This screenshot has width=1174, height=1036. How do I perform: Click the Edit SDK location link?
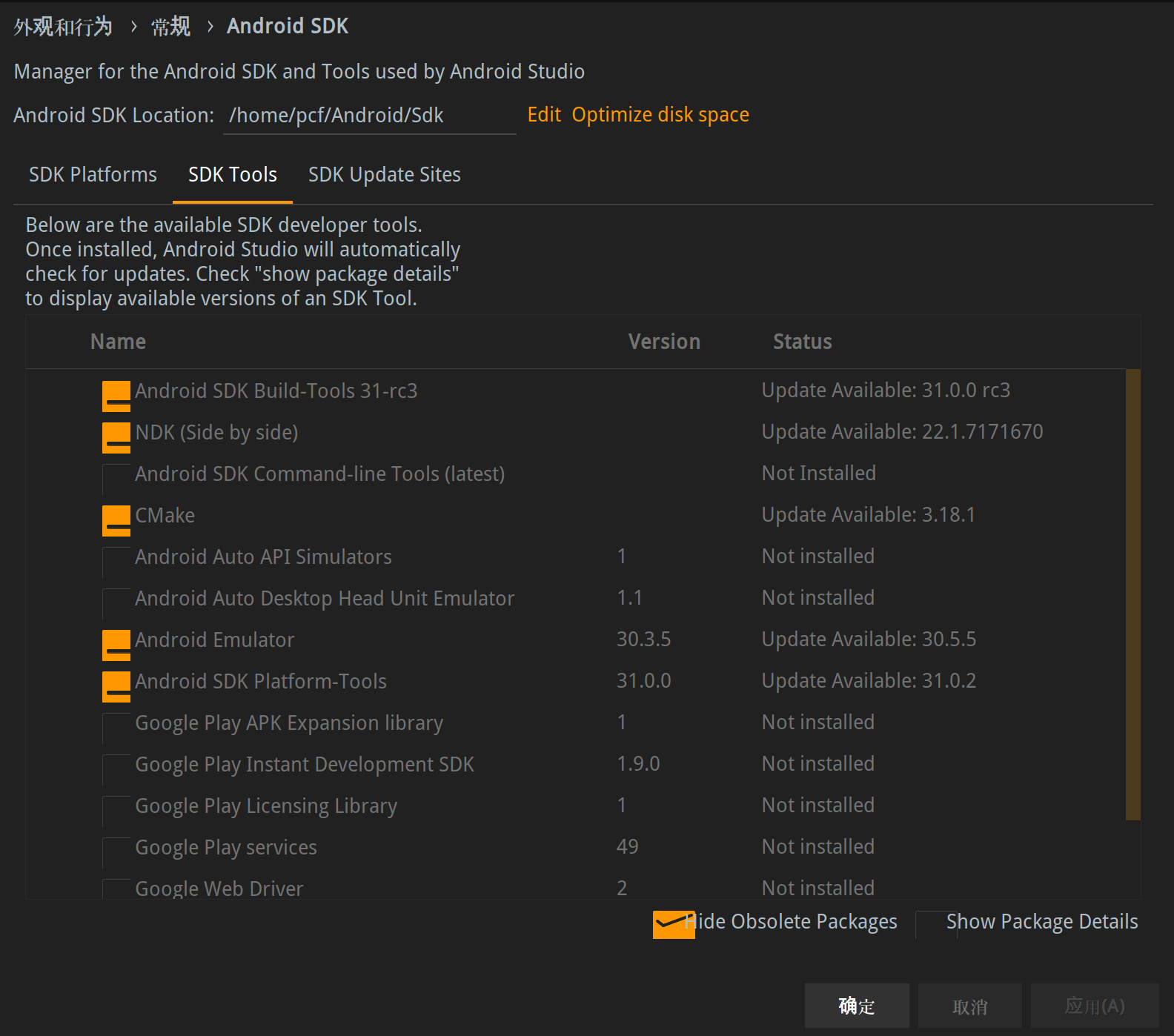click(544, 115)
